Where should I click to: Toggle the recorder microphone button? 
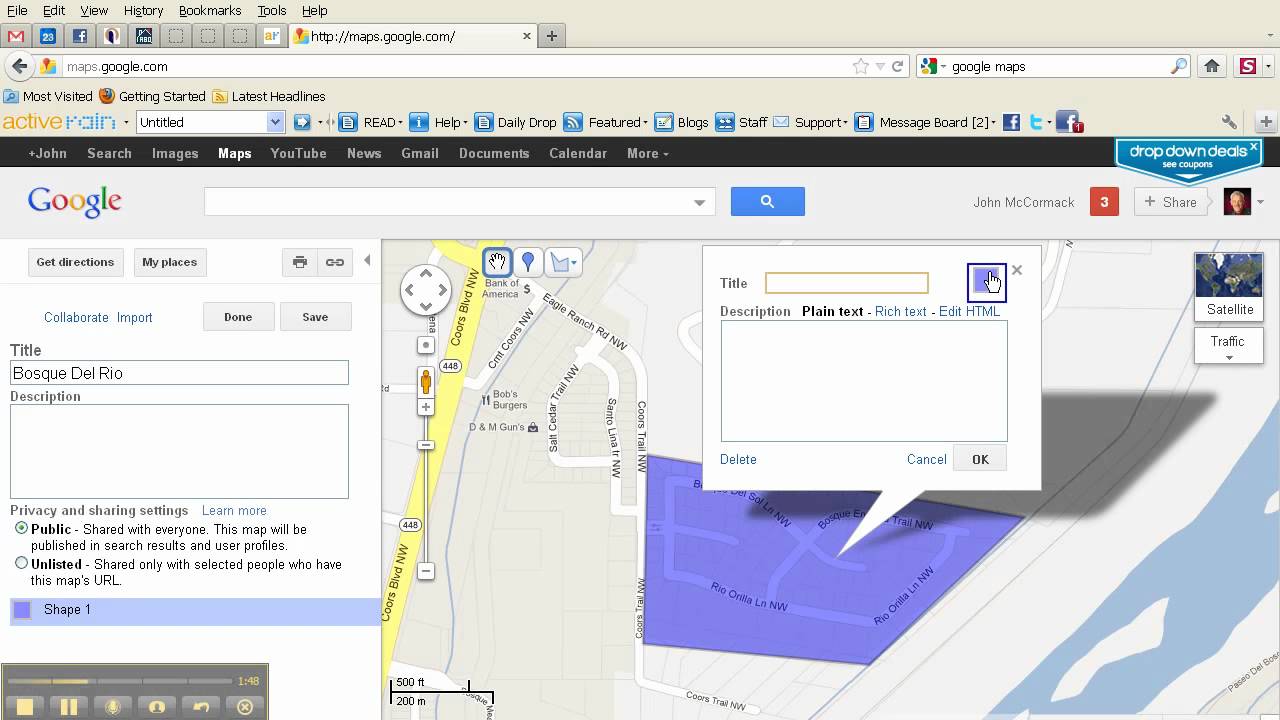[113, 706]
